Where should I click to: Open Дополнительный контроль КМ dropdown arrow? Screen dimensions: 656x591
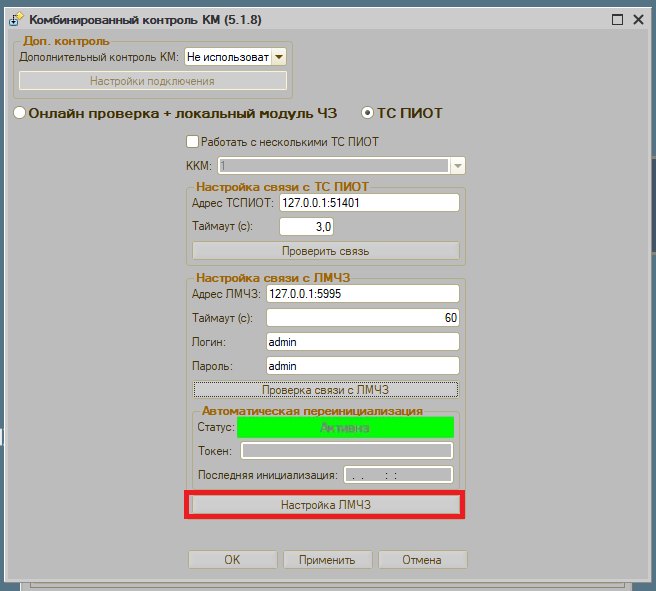[279, 57]
